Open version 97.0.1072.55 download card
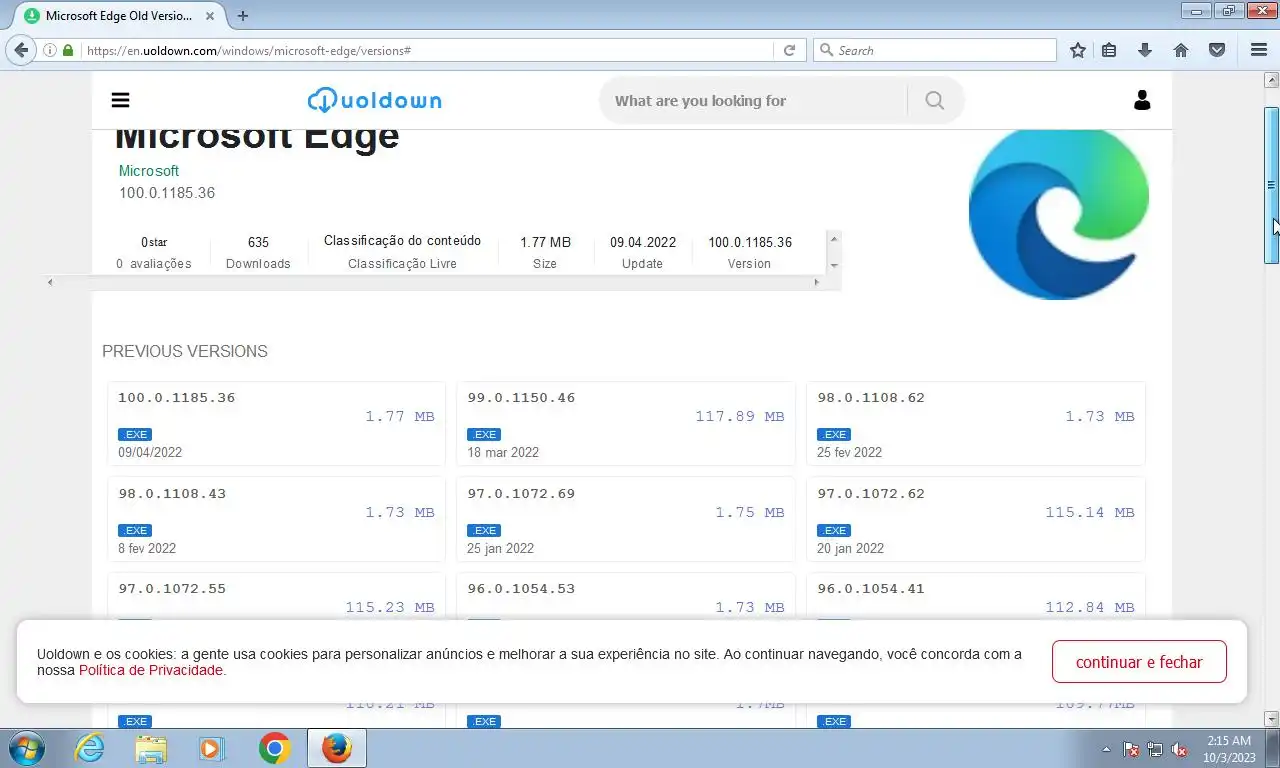 276,597
